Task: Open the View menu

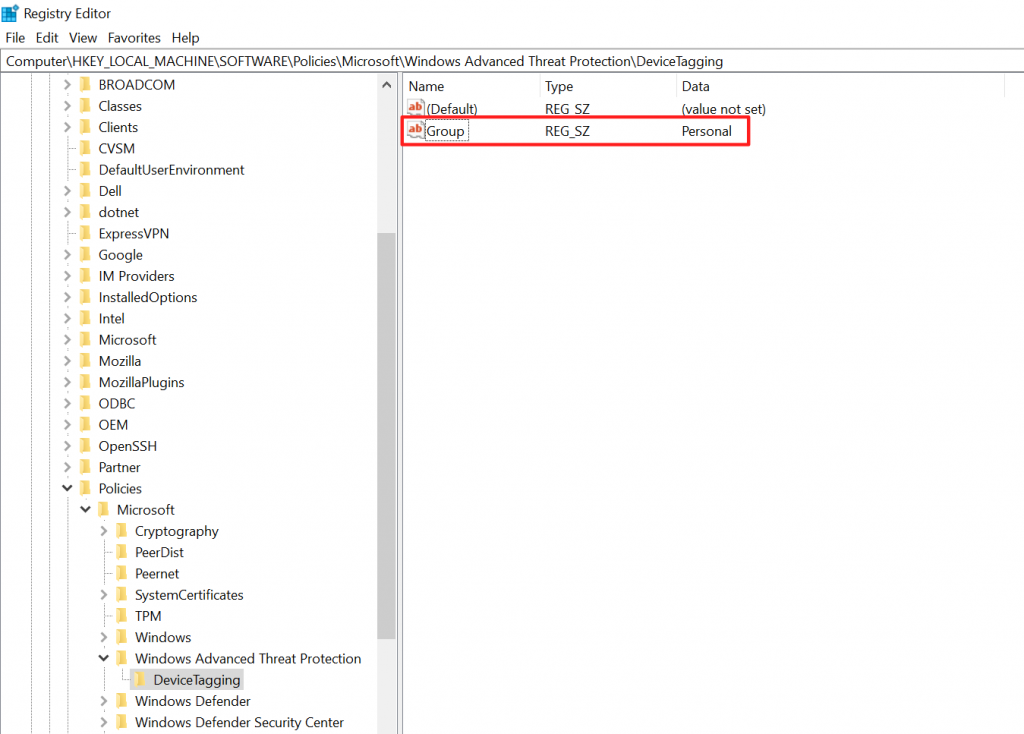Action: [83, 37]
